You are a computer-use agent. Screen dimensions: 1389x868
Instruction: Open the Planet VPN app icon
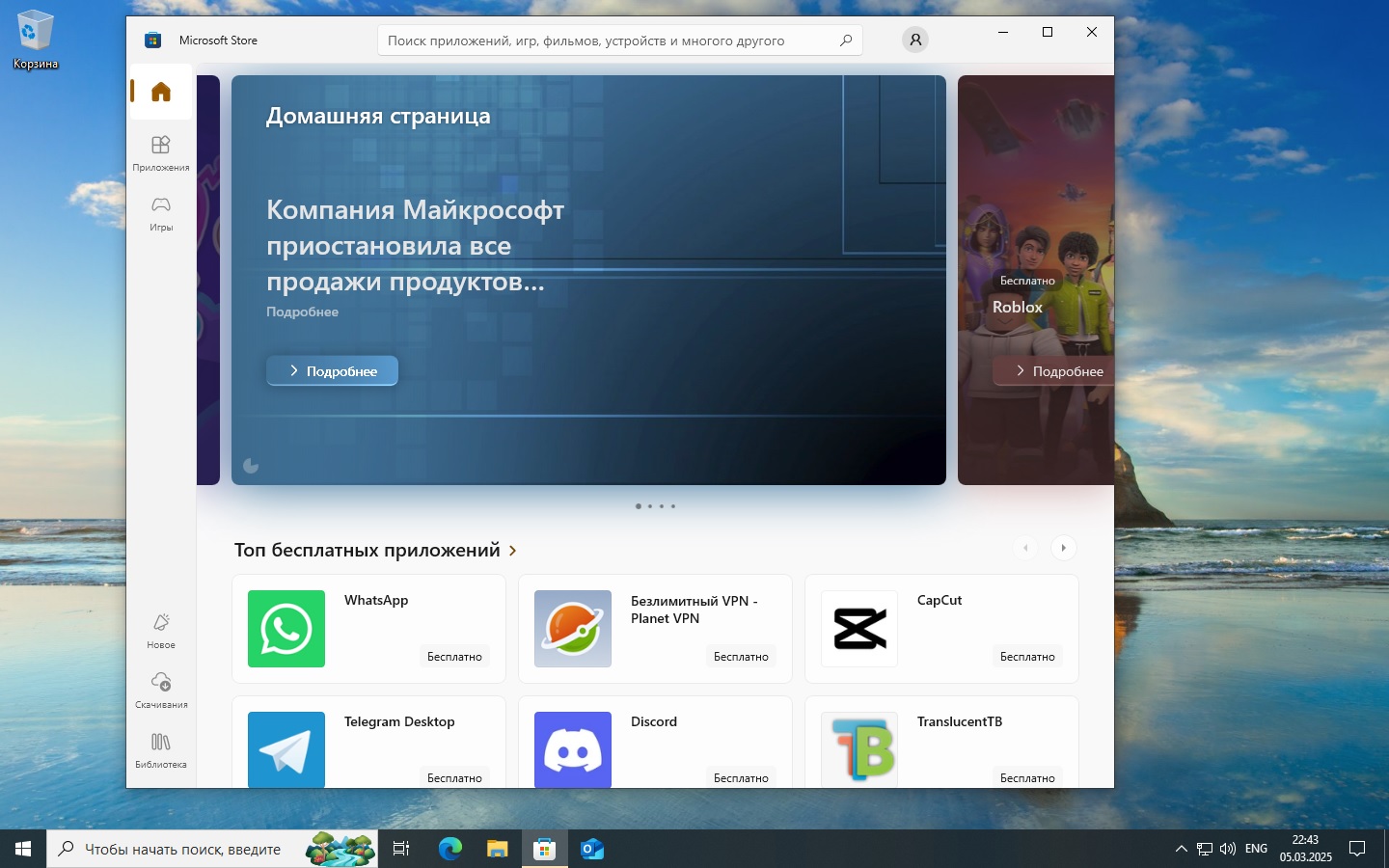[573, 629]
